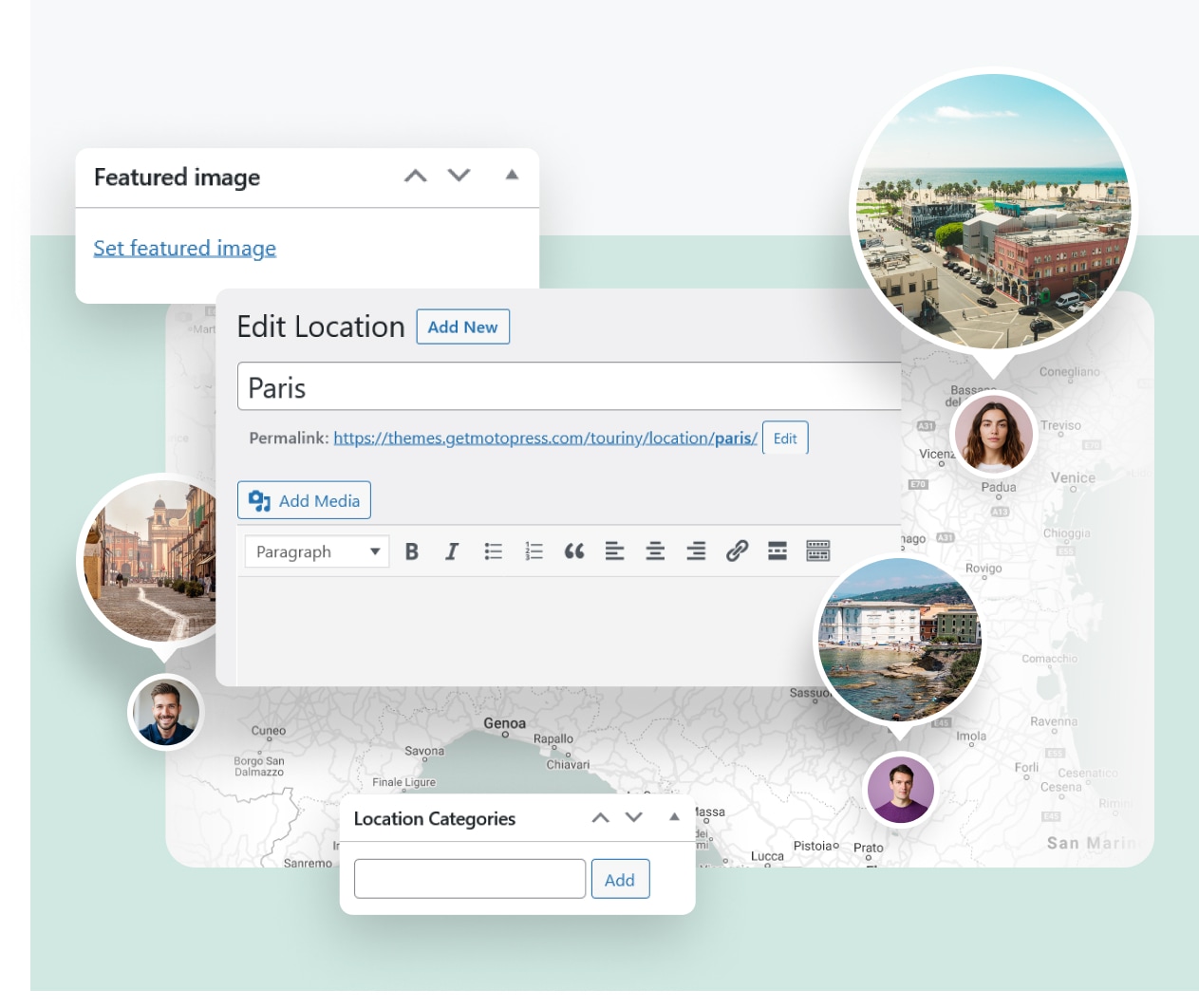
Task: Click inside the Location Categories input field
Action: pyautogui.click(x=469, y=878)
